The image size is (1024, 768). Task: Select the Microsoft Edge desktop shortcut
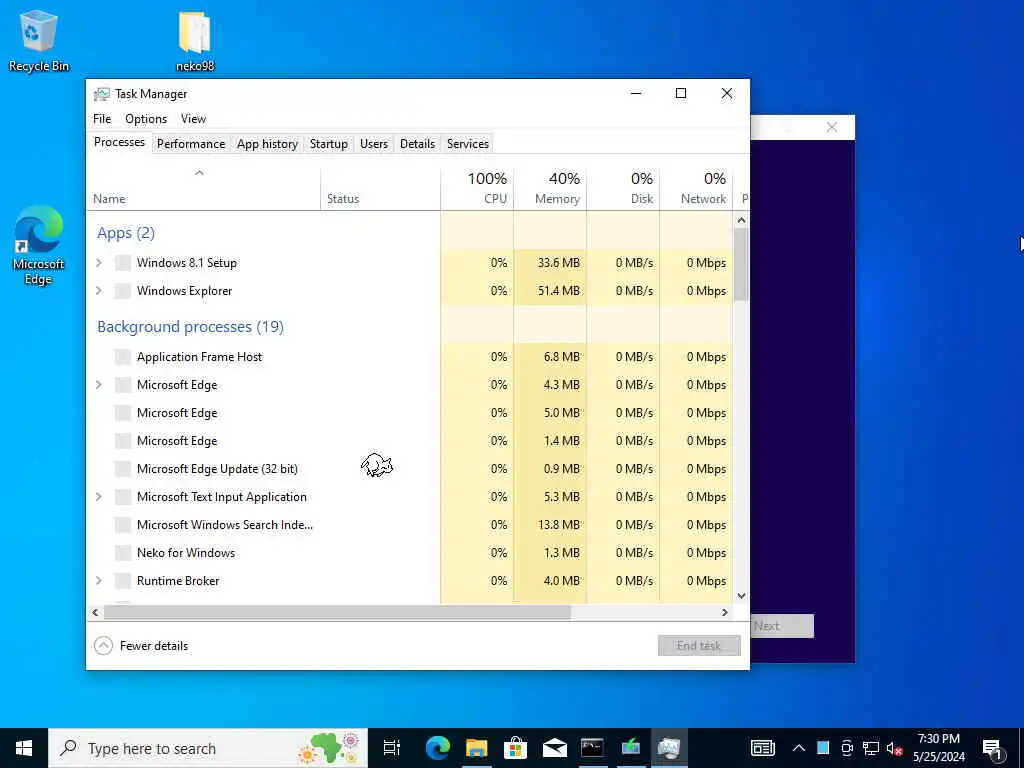39,245
